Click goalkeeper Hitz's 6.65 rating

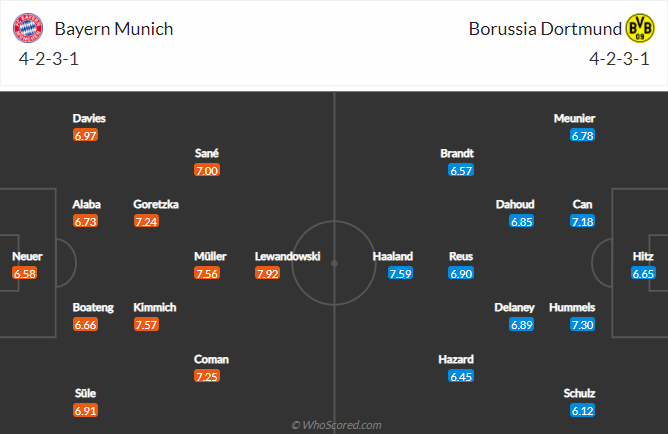pos(643,272)
